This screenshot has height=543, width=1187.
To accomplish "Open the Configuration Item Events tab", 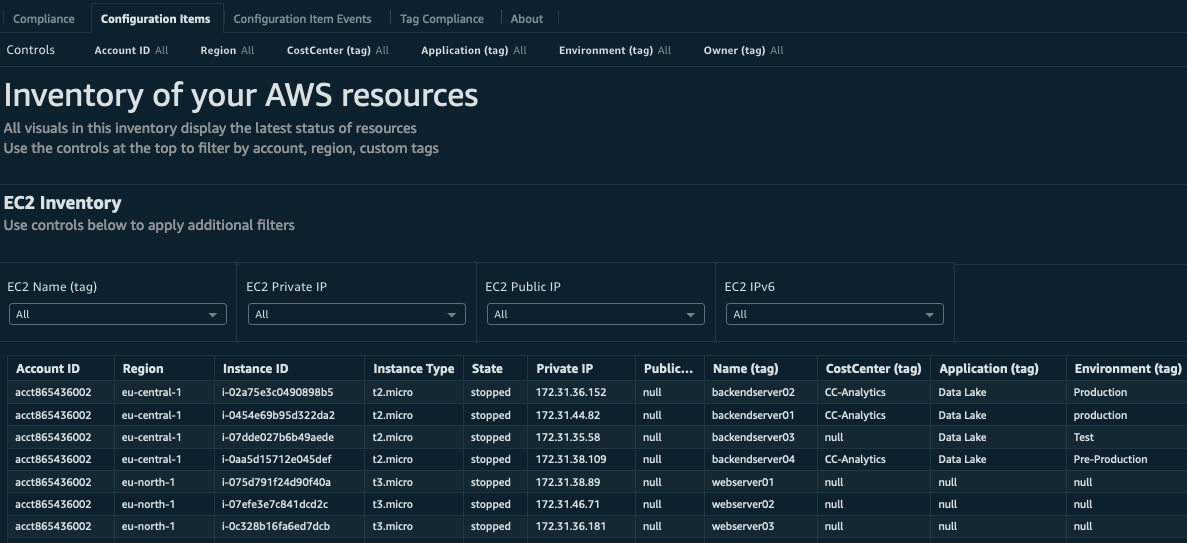I will pos(302,19).
